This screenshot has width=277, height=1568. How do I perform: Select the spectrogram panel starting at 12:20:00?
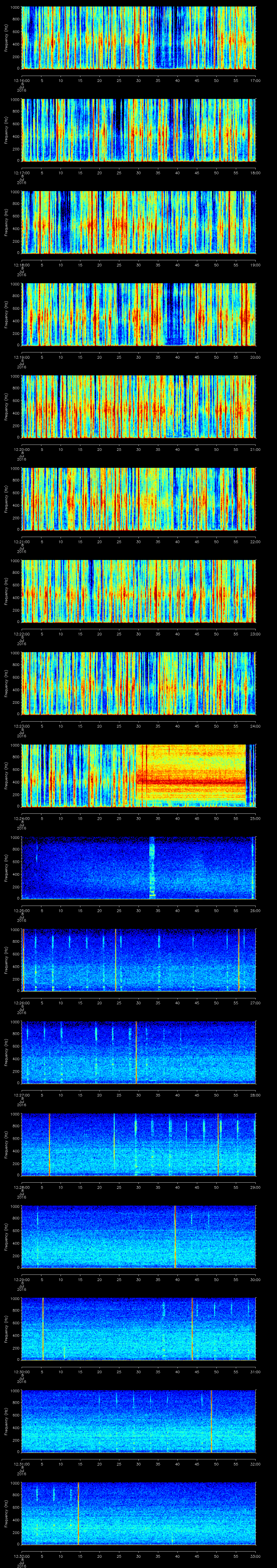pyautogui.click(x=139, y=407)
